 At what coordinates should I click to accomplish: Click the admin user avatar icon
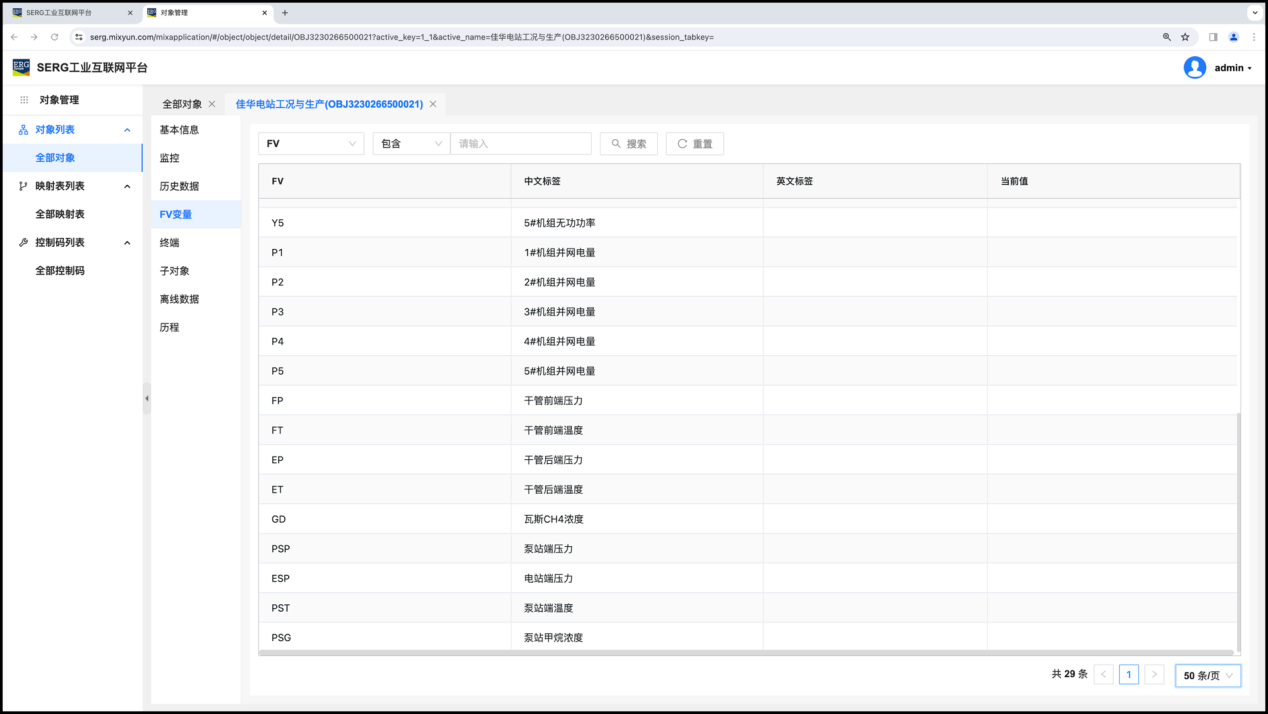(1194, 67)
